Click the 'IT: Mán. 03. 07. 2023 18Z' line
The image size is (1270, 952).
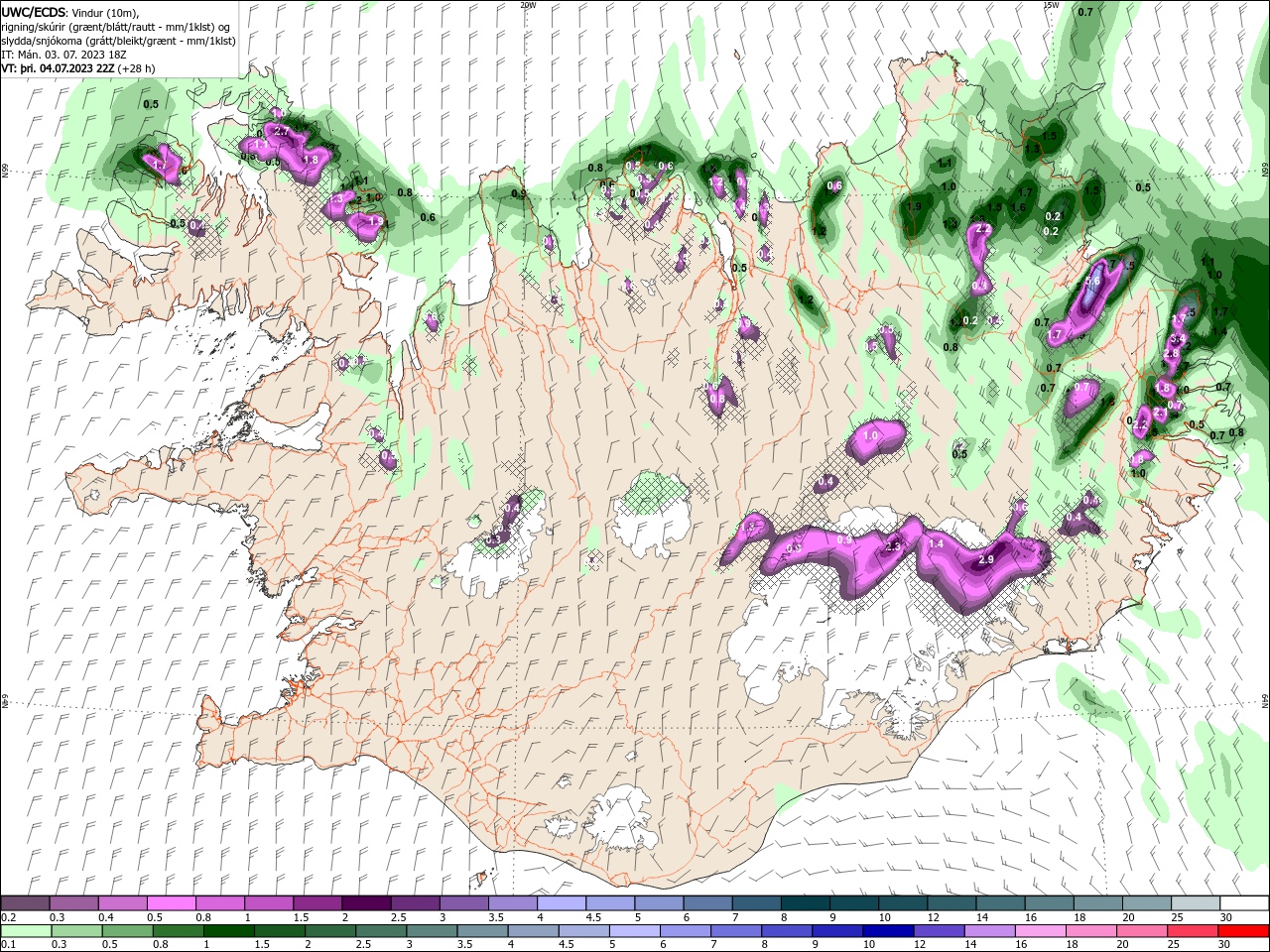64,55
